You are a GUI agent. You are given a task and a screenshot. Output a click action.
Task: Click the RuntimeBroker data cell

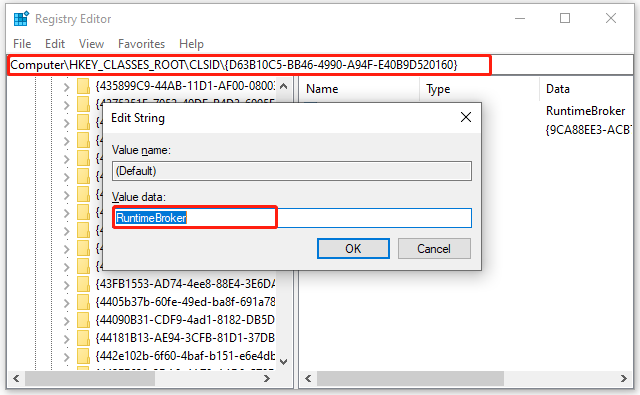(x=585, y=111)
